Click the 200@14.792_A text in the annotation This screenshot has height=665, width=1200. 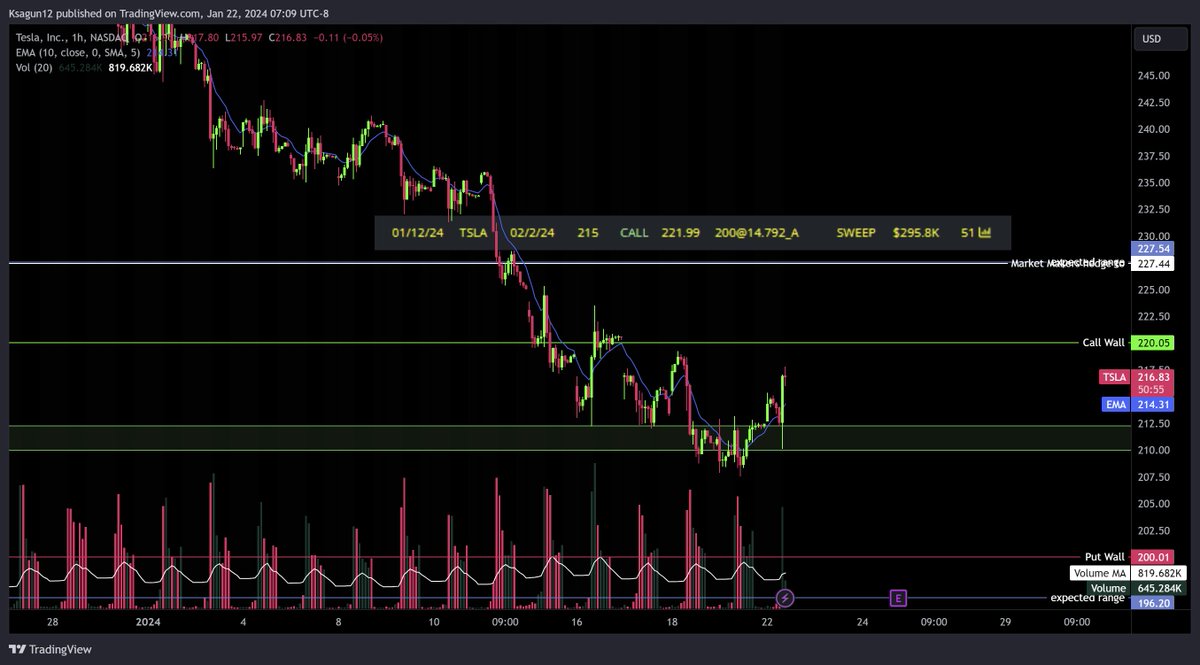tap(757, 233)
